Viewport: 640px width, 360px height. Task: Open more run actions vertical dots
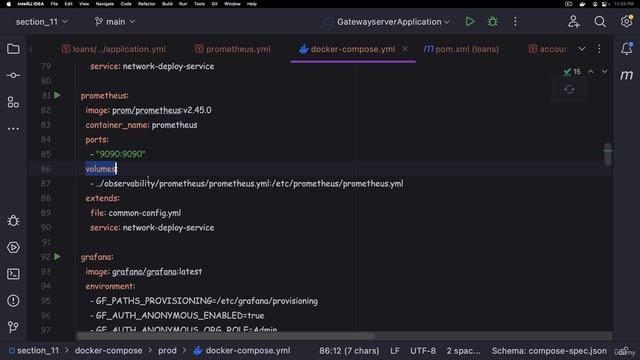(515, 22)
